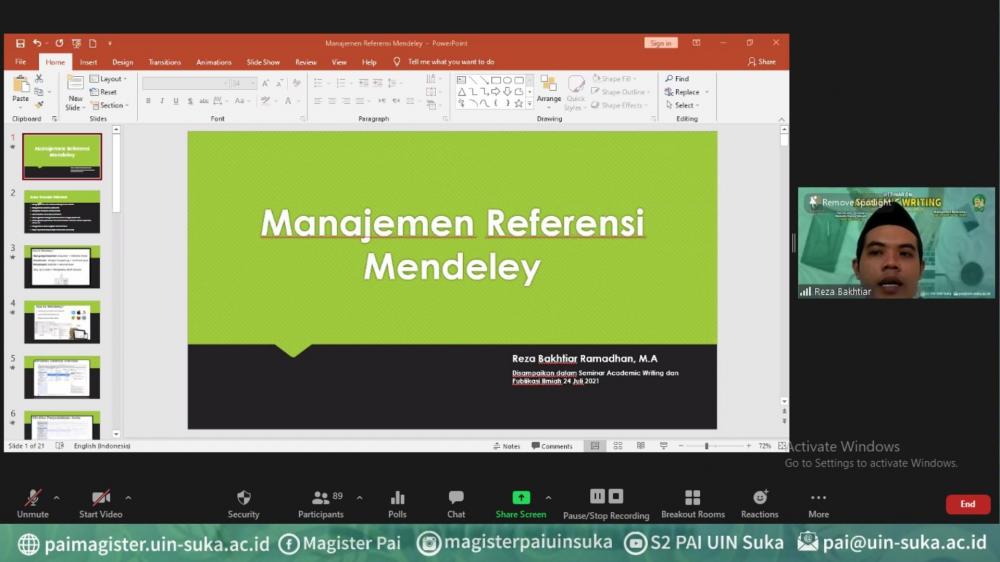Unmute the microphone
This screenshot has height=562, width=1000.
[33, 499]
